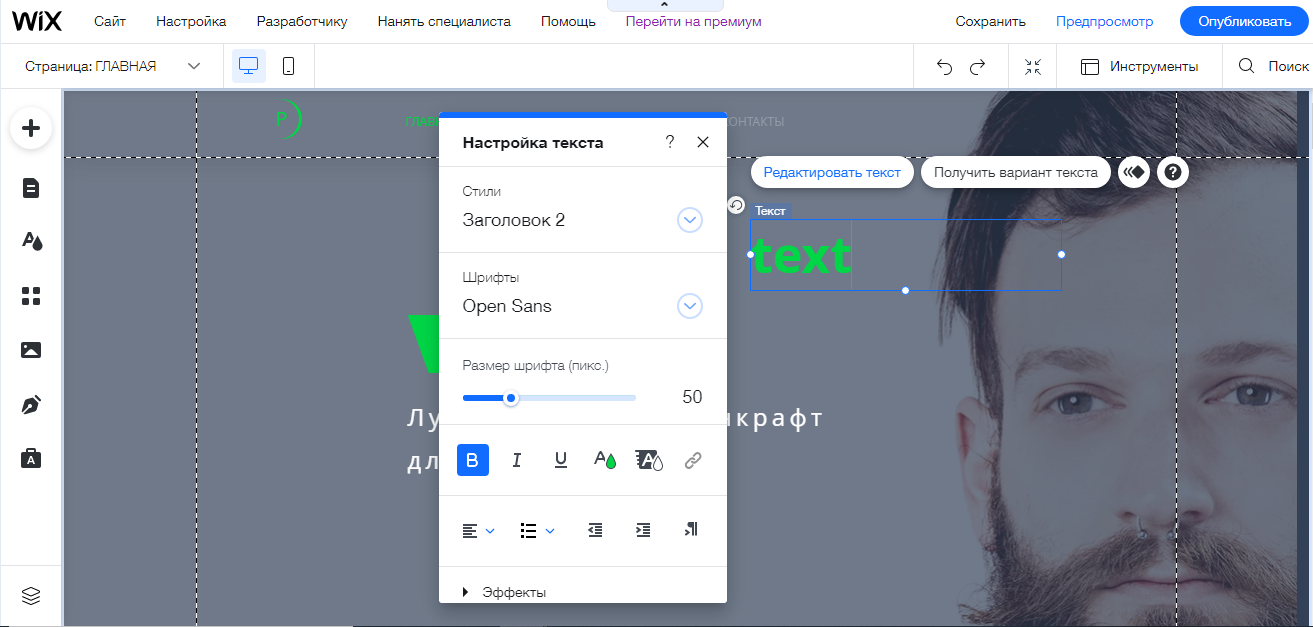Screen dimensions: 1313x627
Task: Open the Заголовок 2 style selector
Action: (582, 220)
